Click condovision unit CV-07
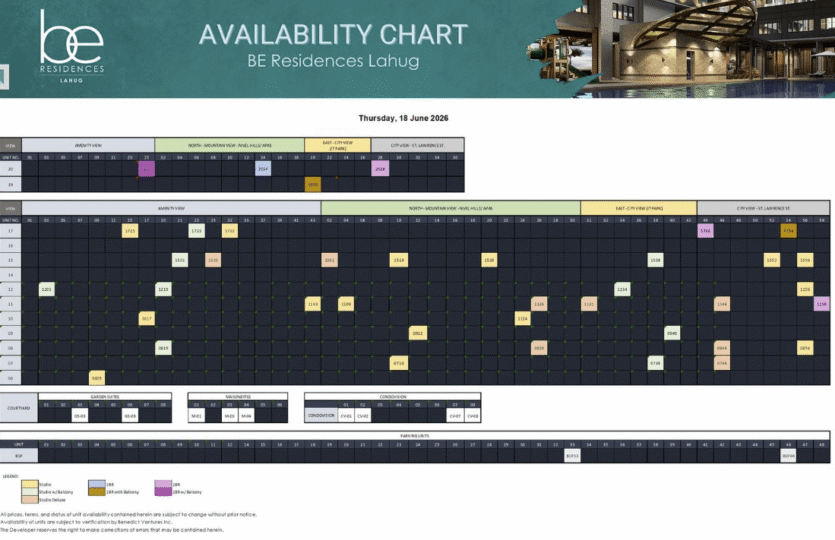The height and width of the screenshot is (540, 835). [455, 415]
